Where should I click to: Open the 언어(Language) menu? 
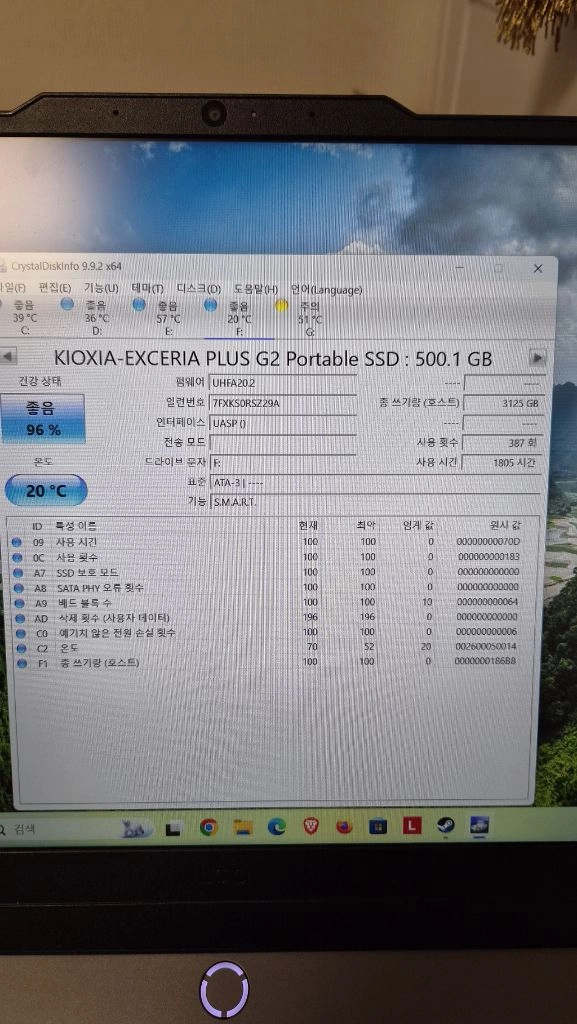point(326,289)
